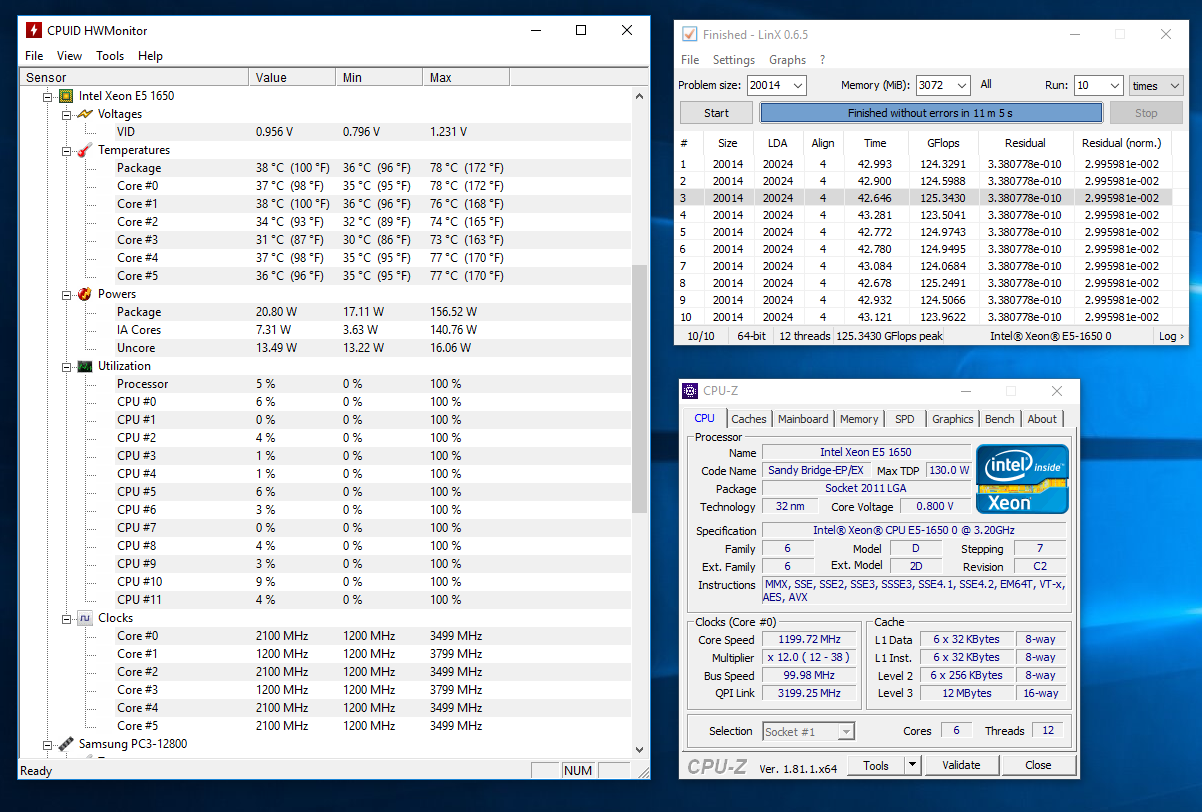Collapse the Powers tree node
Screen dimensions: 1202x812
67,294
